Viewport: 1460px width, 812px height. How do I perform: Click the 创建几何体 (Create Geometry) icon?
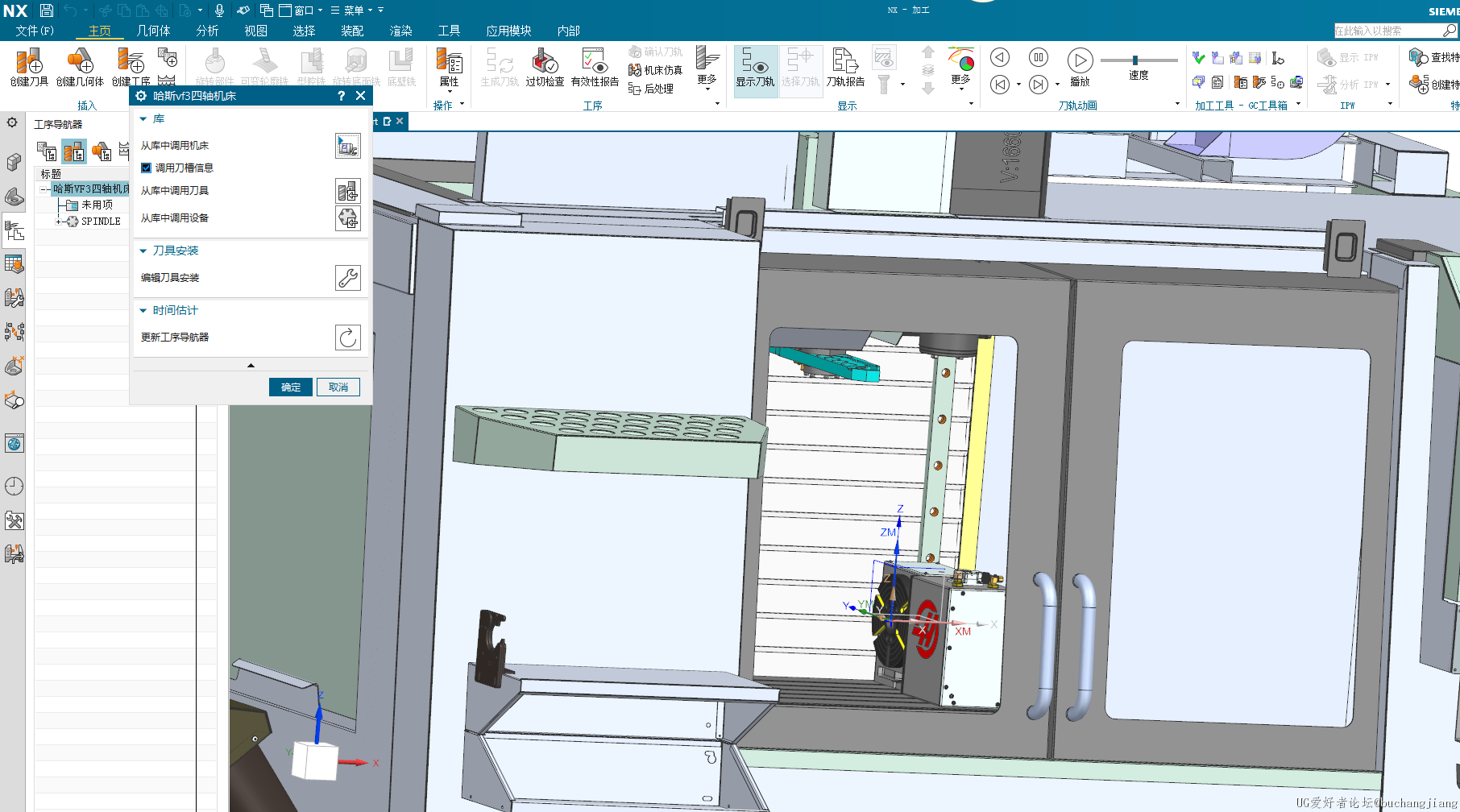click(80, 61)
